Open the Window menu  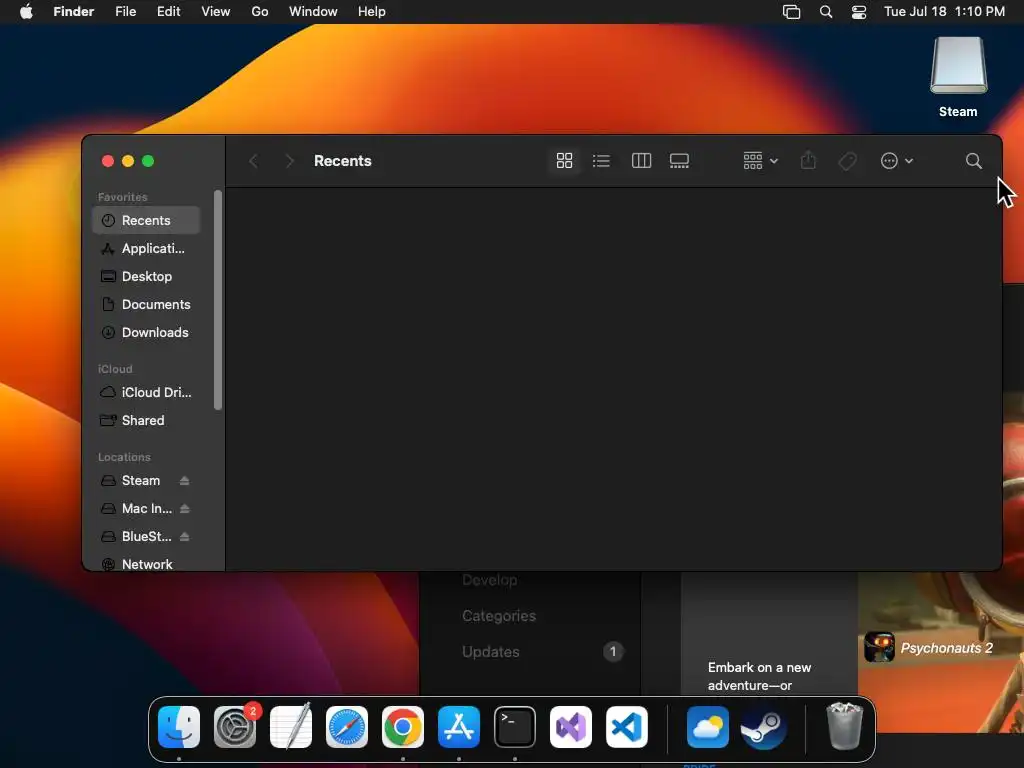pos(313,12)
